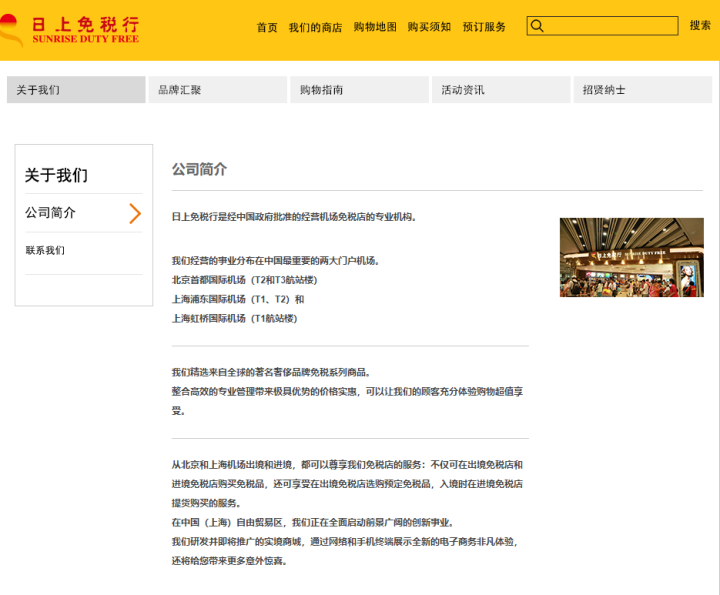Select the 活动资讯 tab
The width and height of the screenshot is (720, 595).
(500, 90)
